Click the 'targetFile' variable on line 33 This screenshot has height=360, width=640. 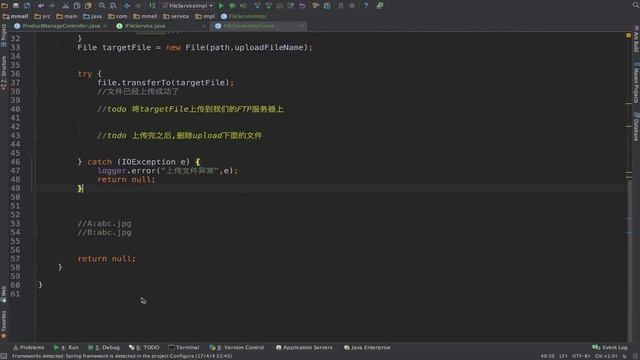coord(127,47)
